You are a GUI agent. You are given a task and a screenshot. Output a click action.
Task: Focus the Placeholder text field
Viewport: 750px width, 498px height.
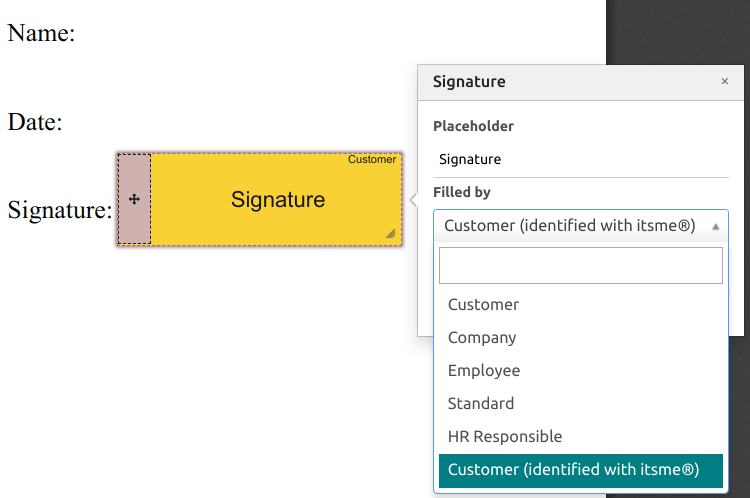click(580, 159)
